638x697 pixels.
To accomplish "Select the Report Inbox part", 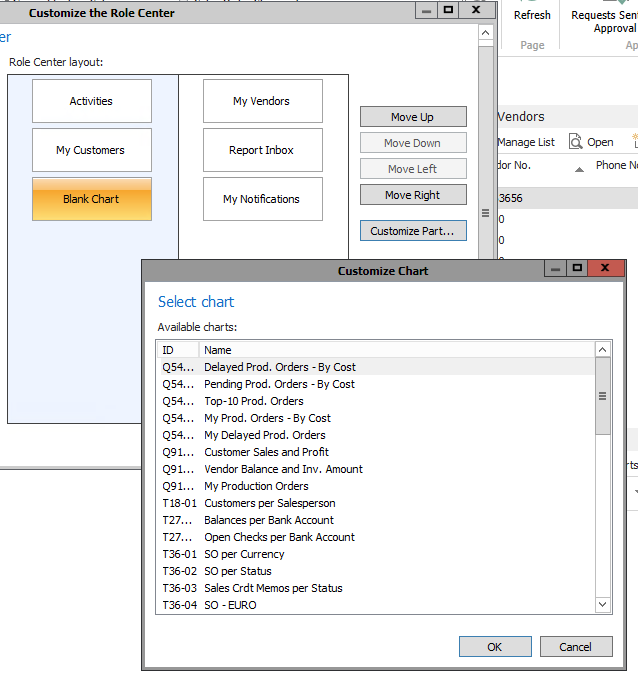I will (x=262, y=150).
